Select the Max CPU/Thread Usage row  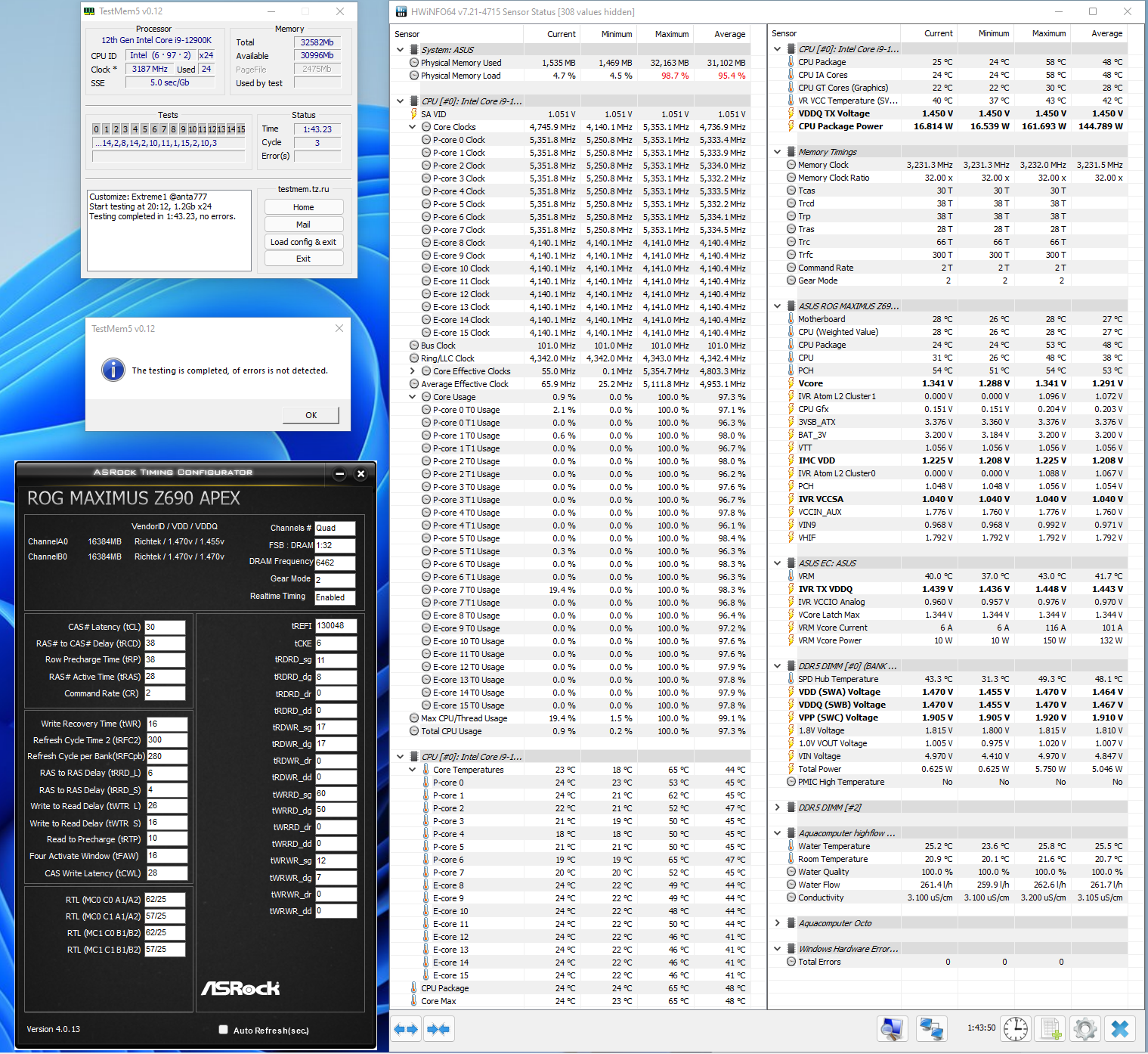tap(579, 718)
